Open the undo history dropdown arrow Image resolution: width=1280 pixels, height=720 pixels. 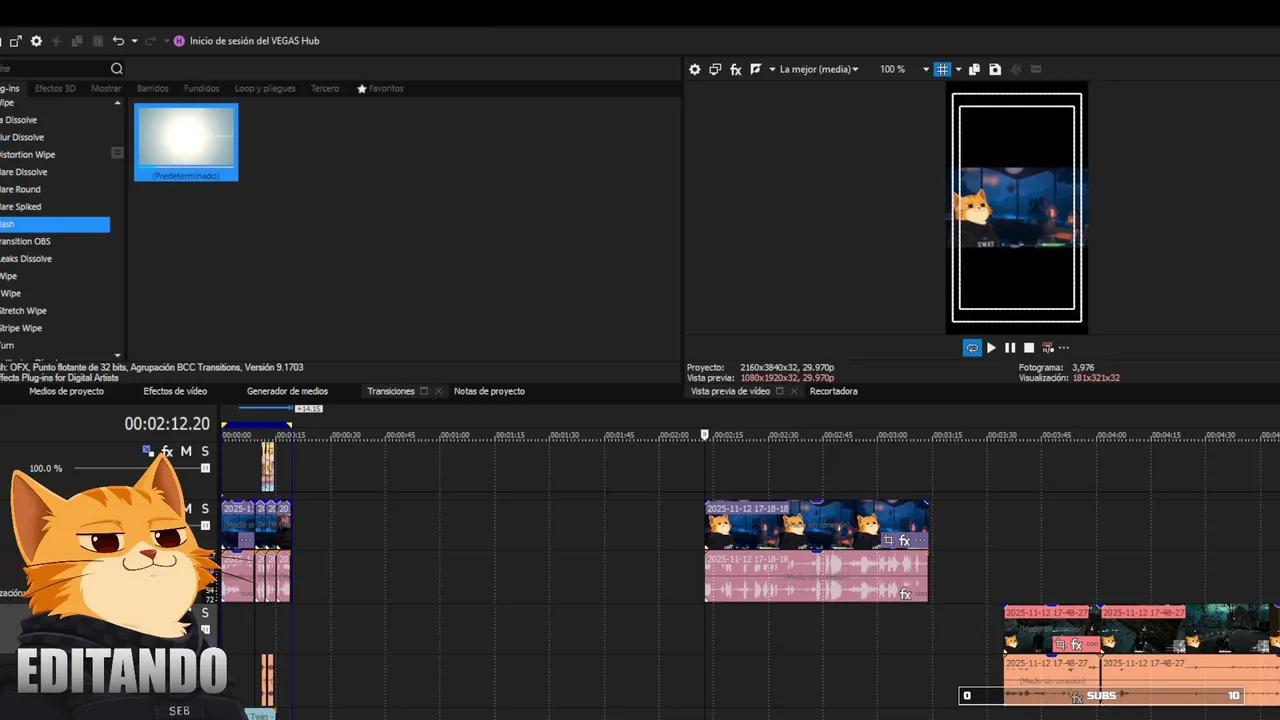click(x=133, y=41)
